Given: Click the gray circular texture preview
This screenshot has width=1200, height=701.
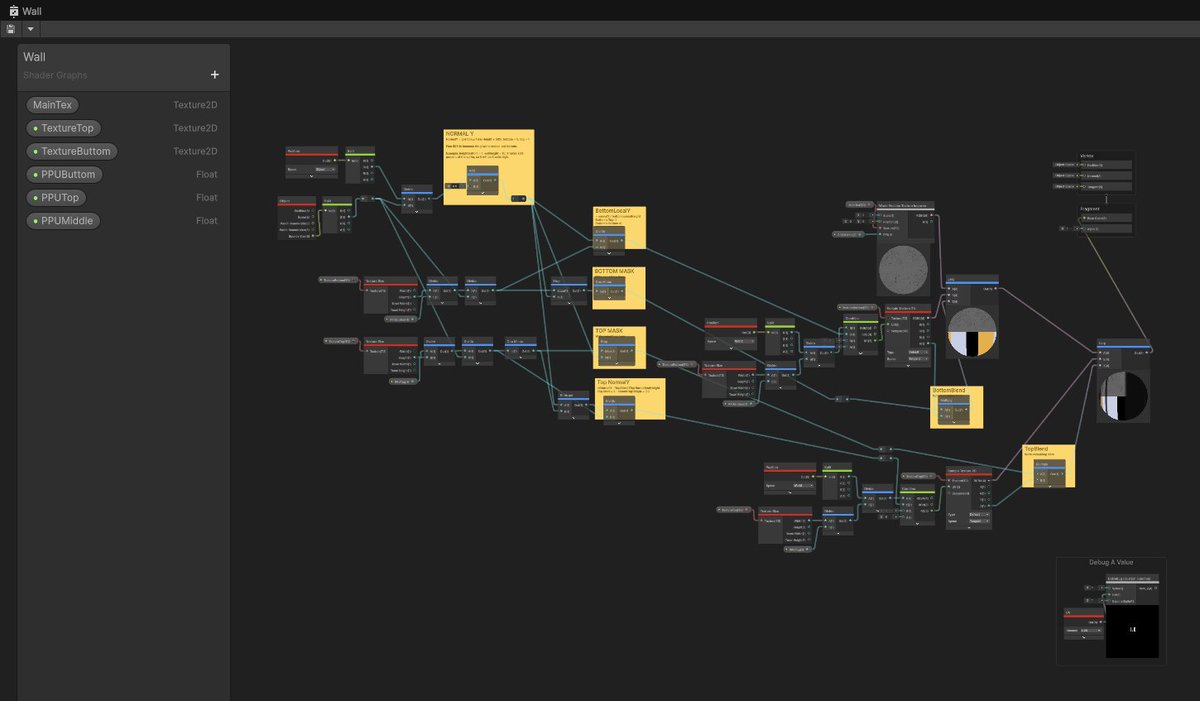Looking at the screenshot, I should pyautogui.click(x=904, y=270).
